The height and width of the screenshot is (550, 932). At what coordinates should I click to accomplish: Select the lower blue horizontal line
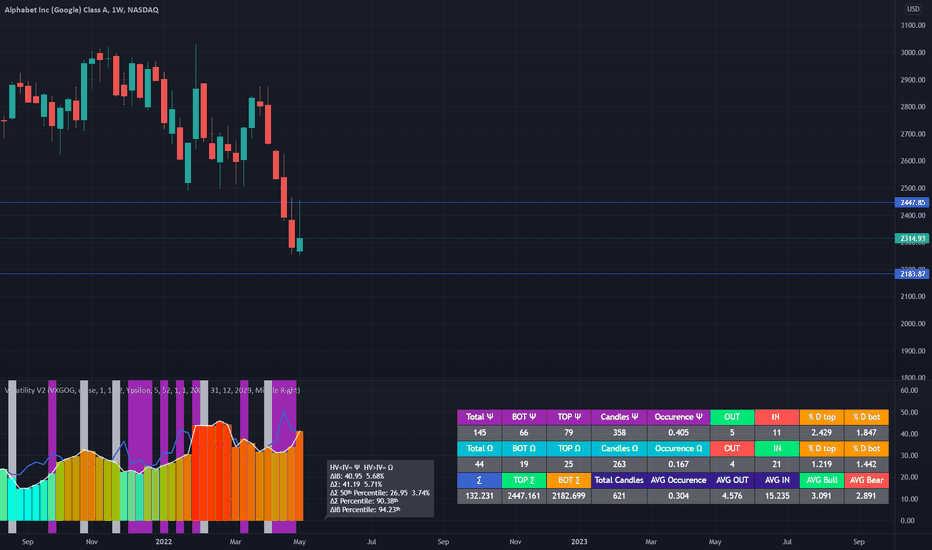pyautogui.click(x=447, y=274)
